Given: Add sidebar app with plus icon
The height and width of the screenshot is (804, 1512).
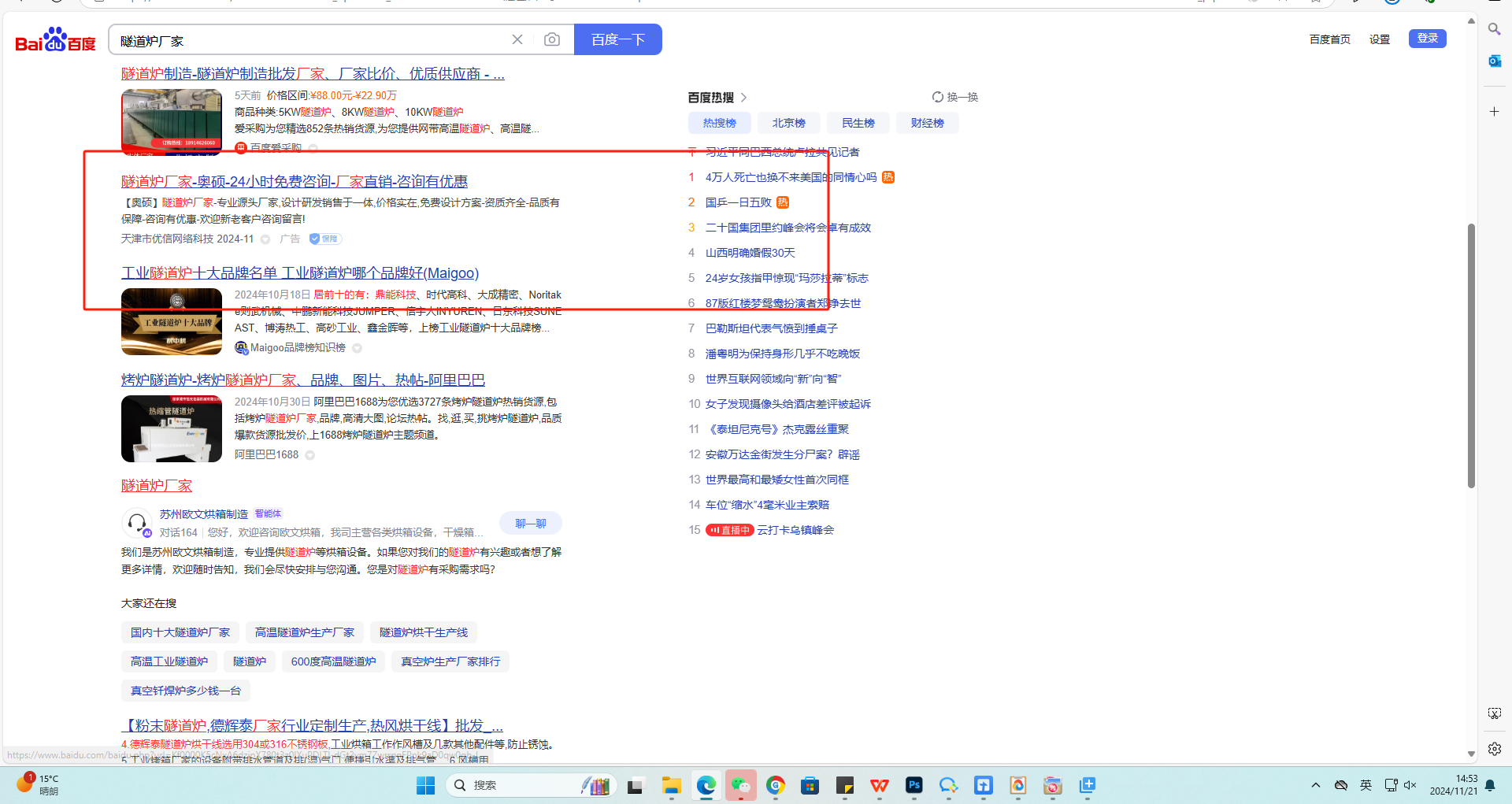Looking at the screenshot, I should tap(1494, 112).
